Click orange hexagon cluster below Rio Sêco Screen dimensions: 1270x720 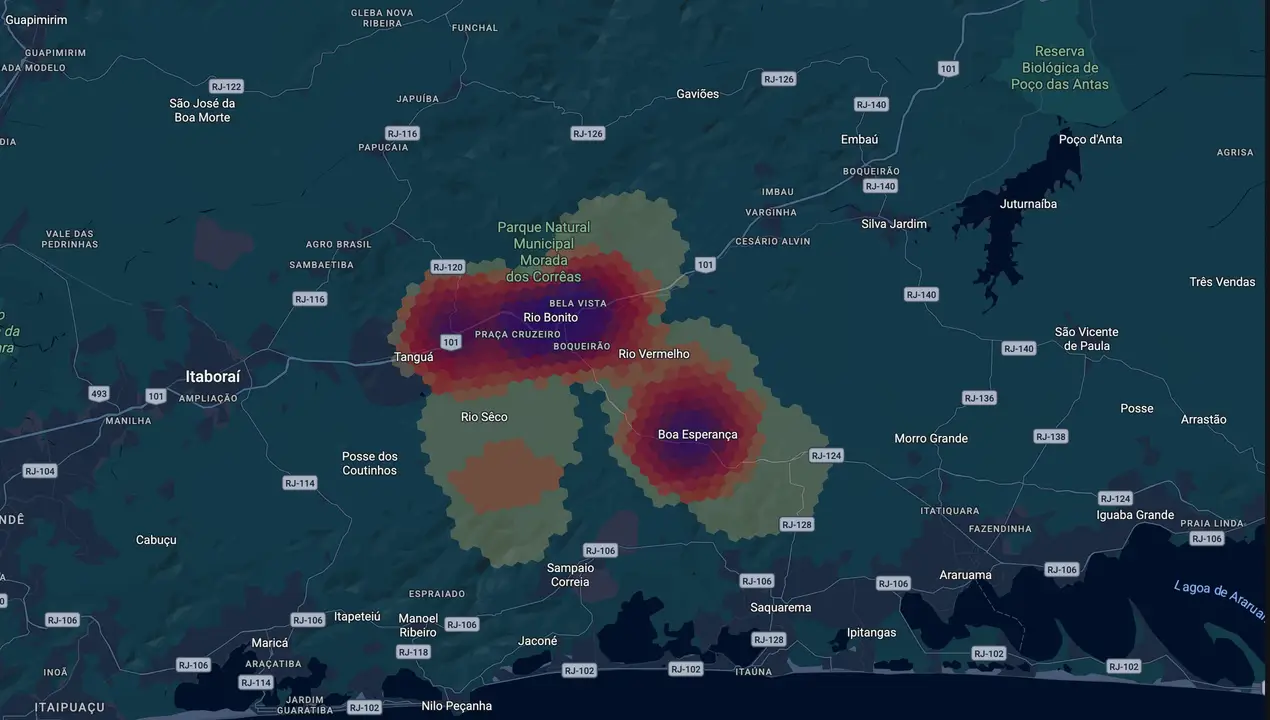pos(505,476)
